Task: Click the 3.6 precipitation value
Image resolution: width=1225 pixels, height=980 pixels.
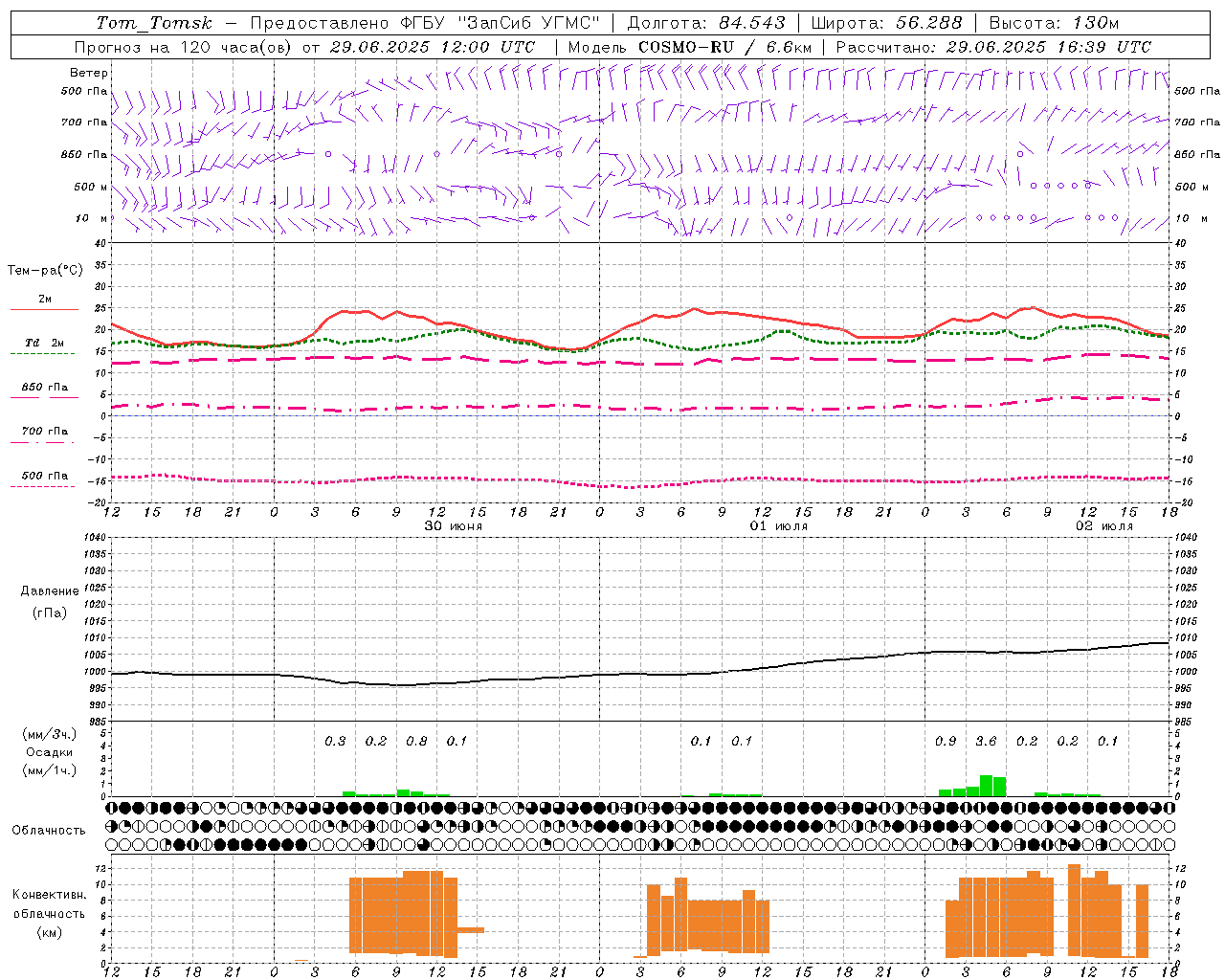Action: (x=986, y=742)
